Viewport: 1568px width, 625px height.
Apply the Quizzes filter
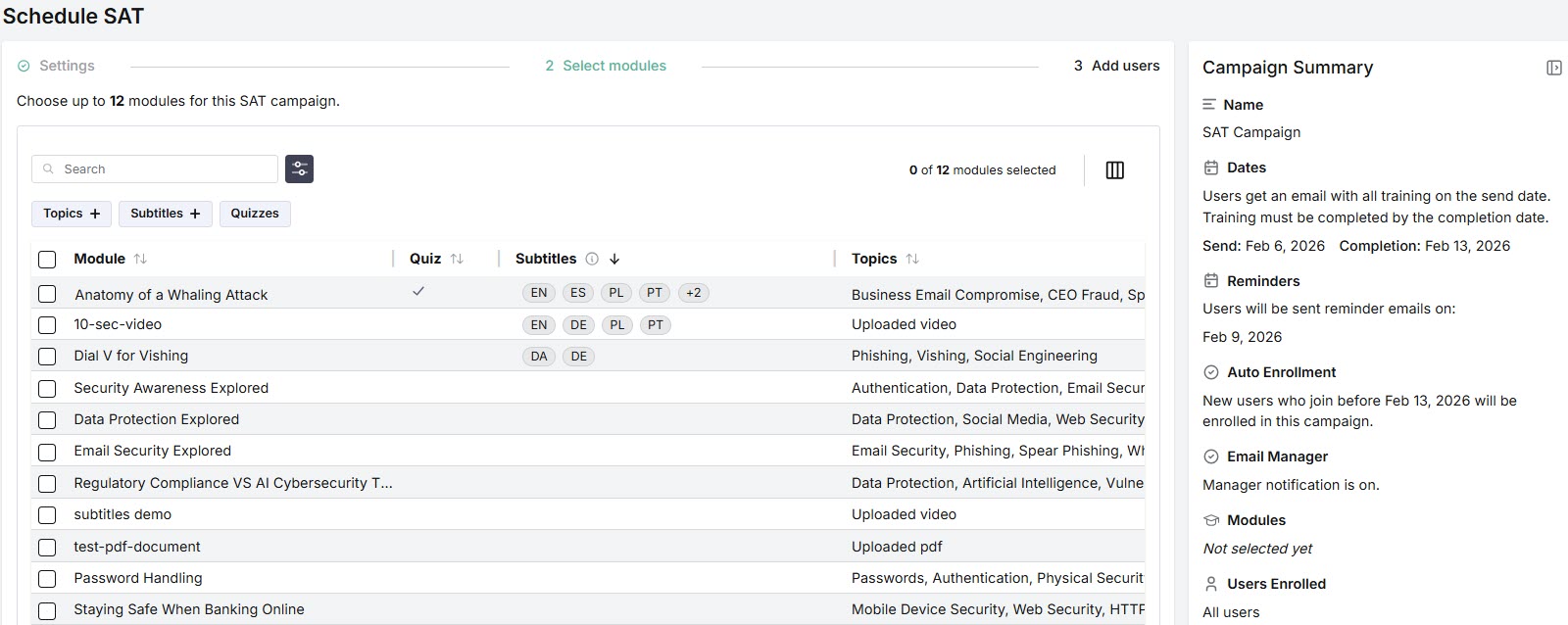click(x=255, y=214)
